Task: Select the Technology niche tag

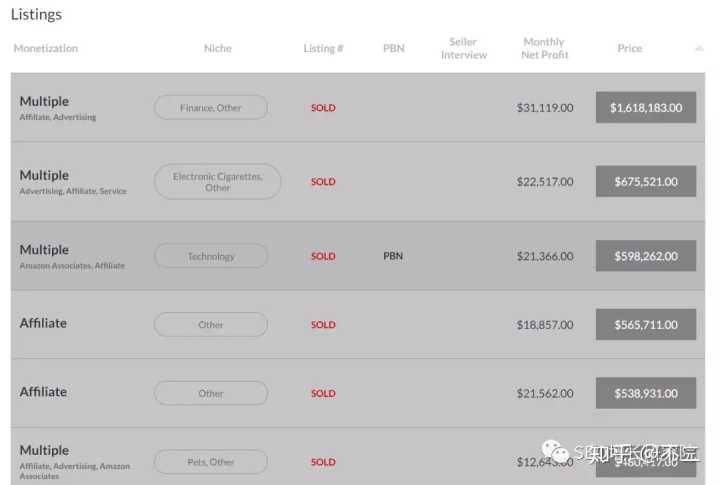Action: point(211,256)
